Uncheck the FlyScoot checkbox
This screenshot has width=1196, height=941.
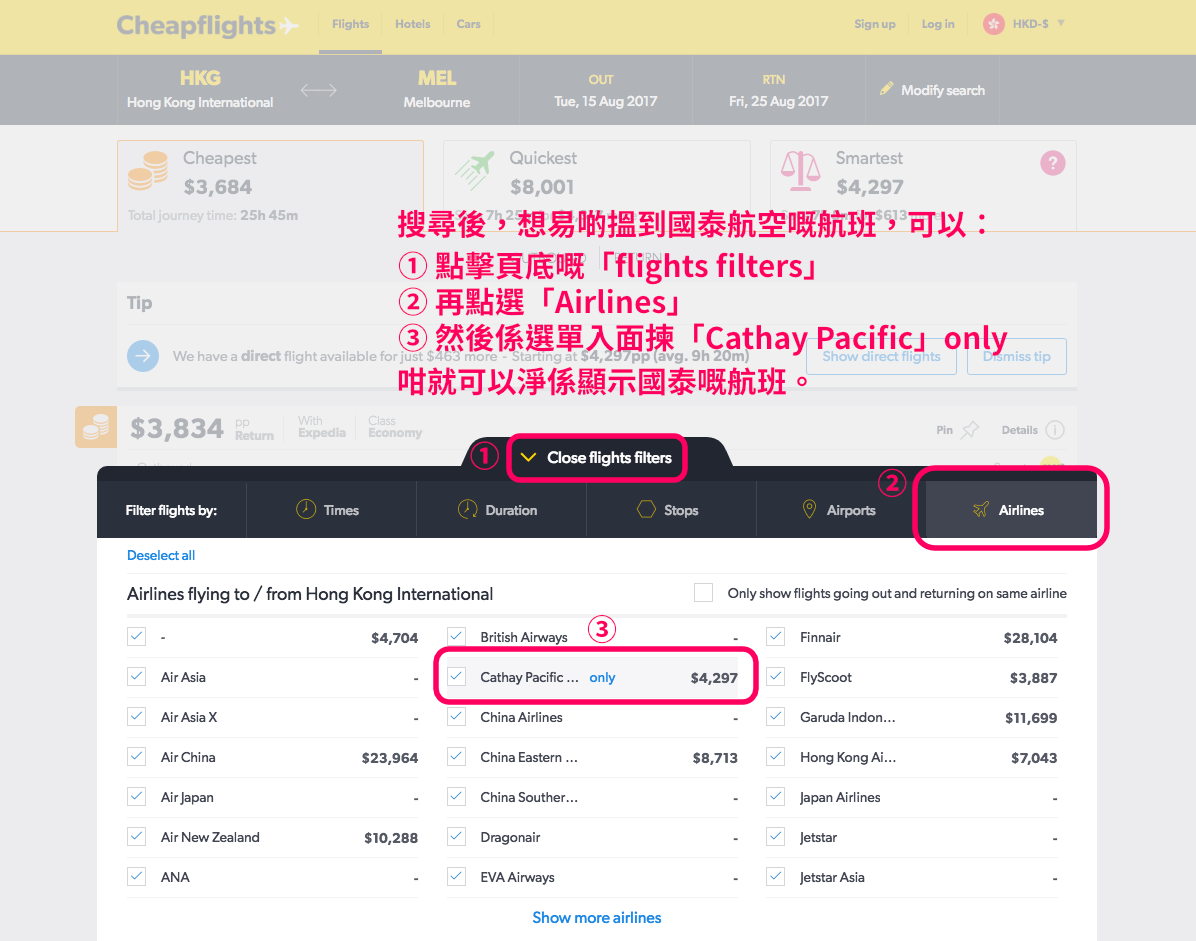[x=776, y=676]
